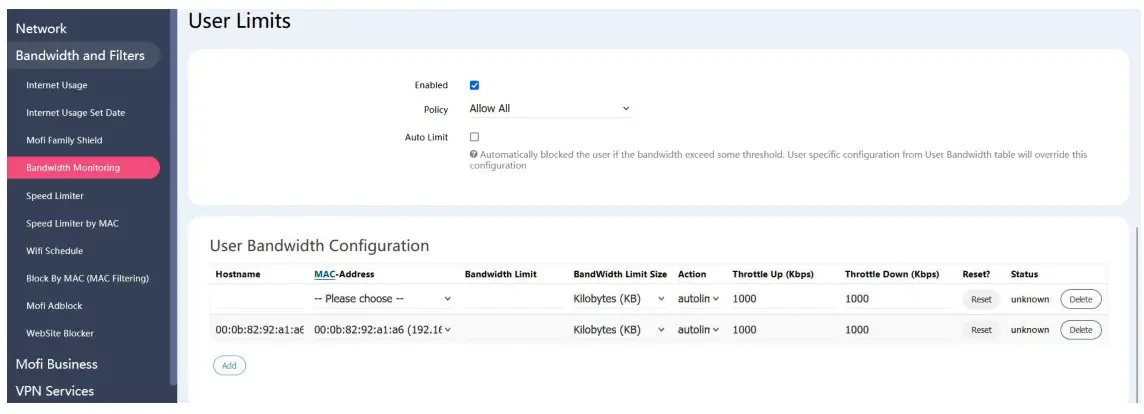
Task: Open the Network menu section
Action: (x=41, y=28)
